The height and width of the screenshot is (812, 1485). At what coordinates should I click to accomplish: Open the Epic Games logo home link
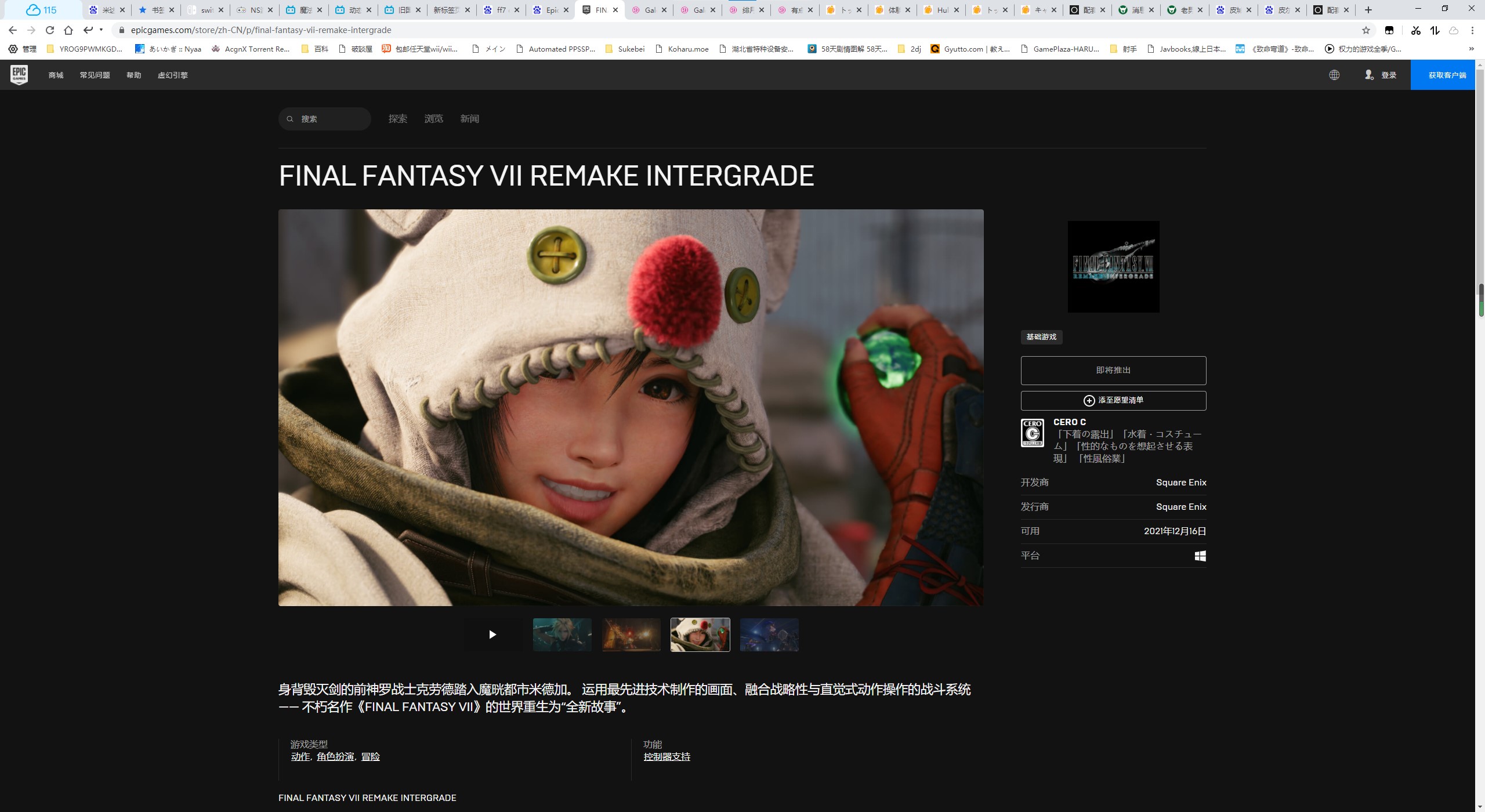pyautogui.click(x=19, y=75)
